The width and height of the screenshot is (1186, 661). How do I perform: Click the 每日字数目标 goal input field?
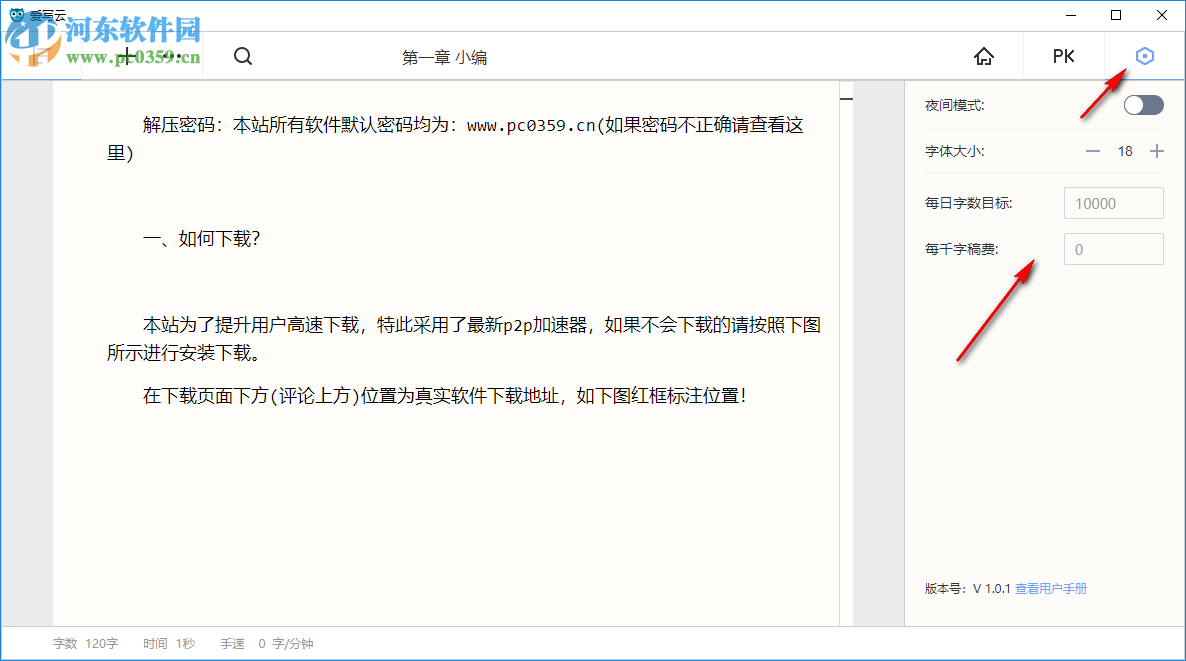[1113, 202]
